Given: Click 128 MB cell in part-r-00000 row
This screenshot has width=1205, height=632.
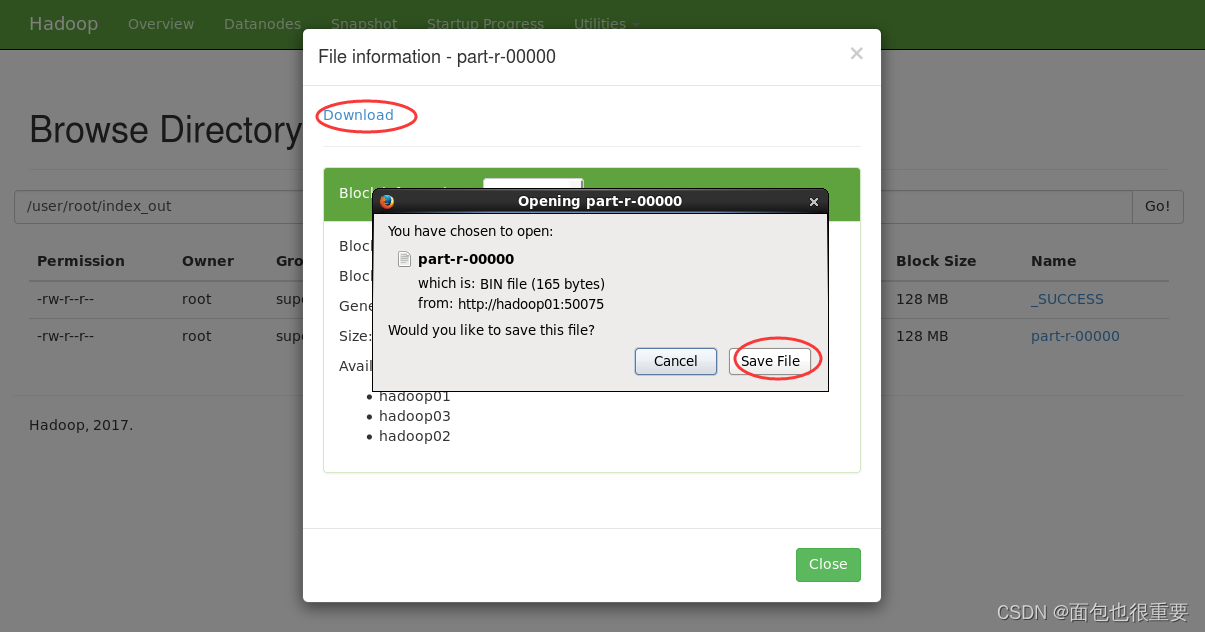Looking at the screenshot, I should coord(922,336).
